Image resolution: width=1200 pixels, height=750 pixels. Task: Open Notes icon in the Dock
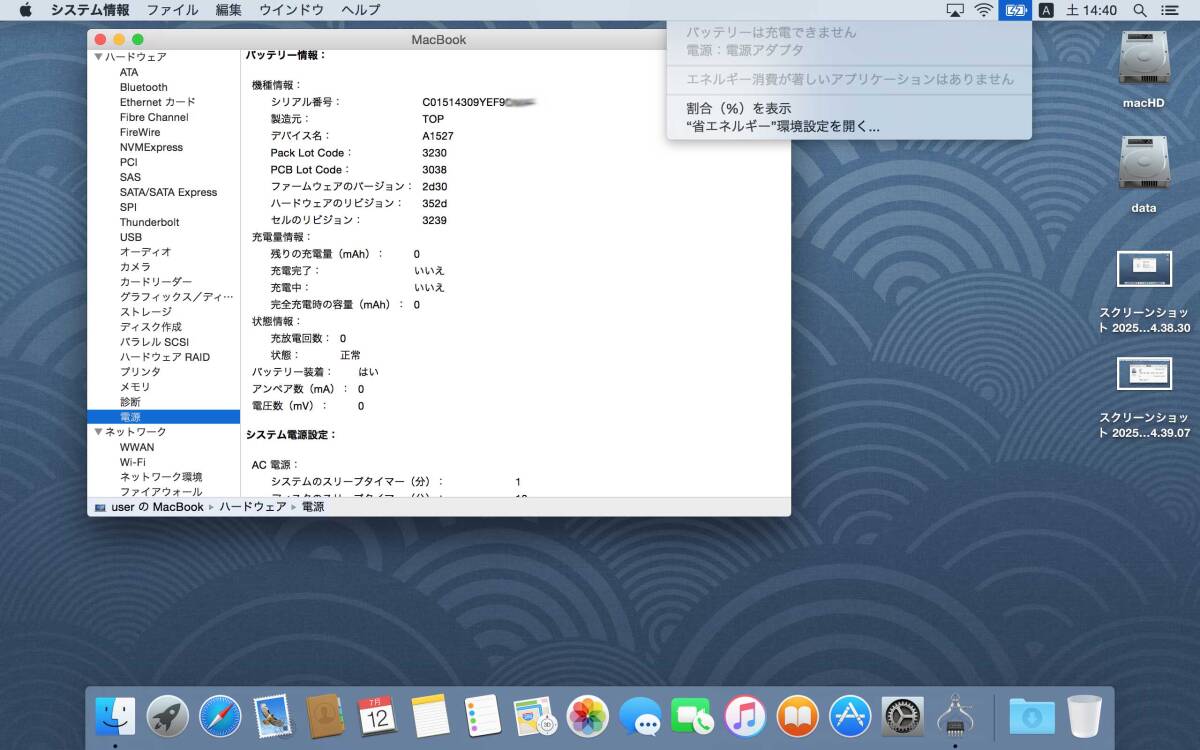tap(430, 716)
